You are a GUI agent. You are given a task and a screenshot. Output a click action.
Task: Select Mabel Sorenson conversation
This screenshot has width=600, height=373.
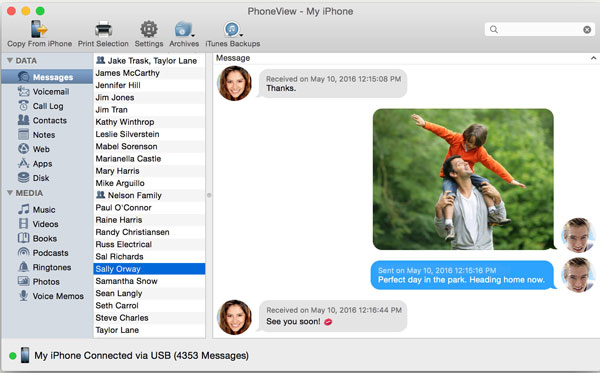coord(149,146)
